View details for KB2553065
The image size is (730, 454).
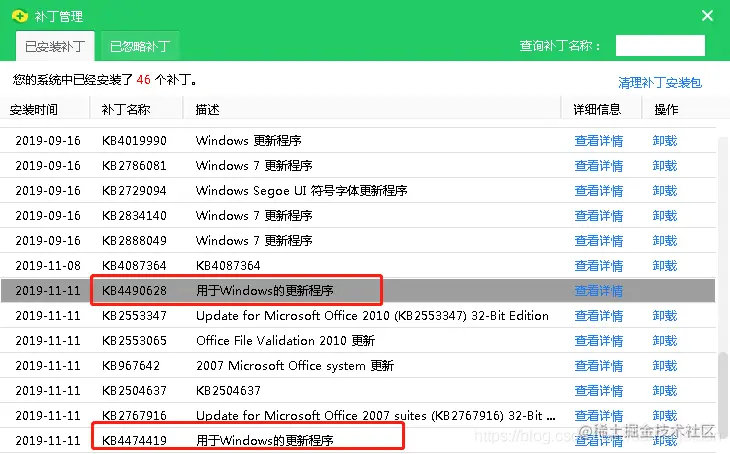(598, 341)
